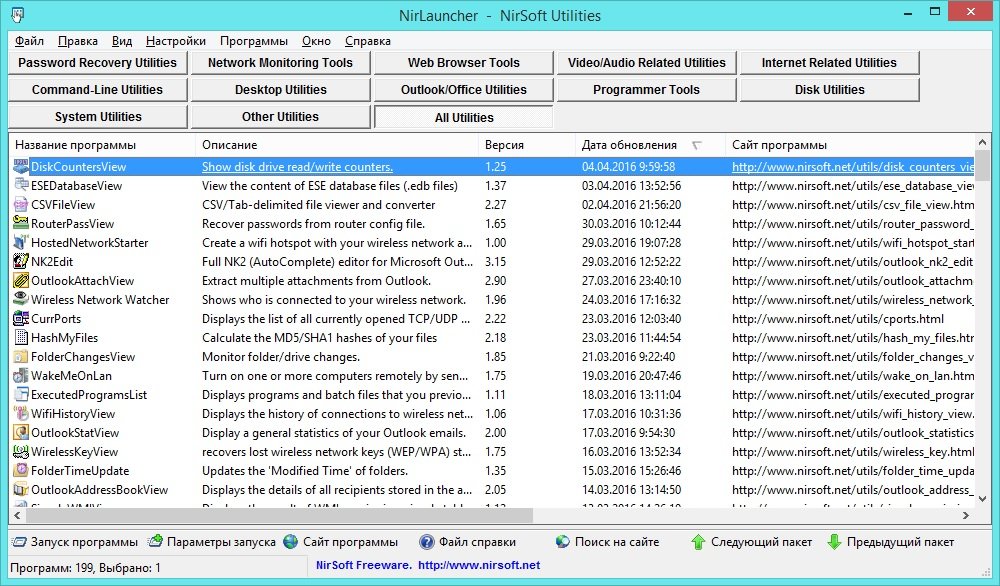Click the RouterPassView icon in list
1000x586 pixels.
(x=21, y=224)
